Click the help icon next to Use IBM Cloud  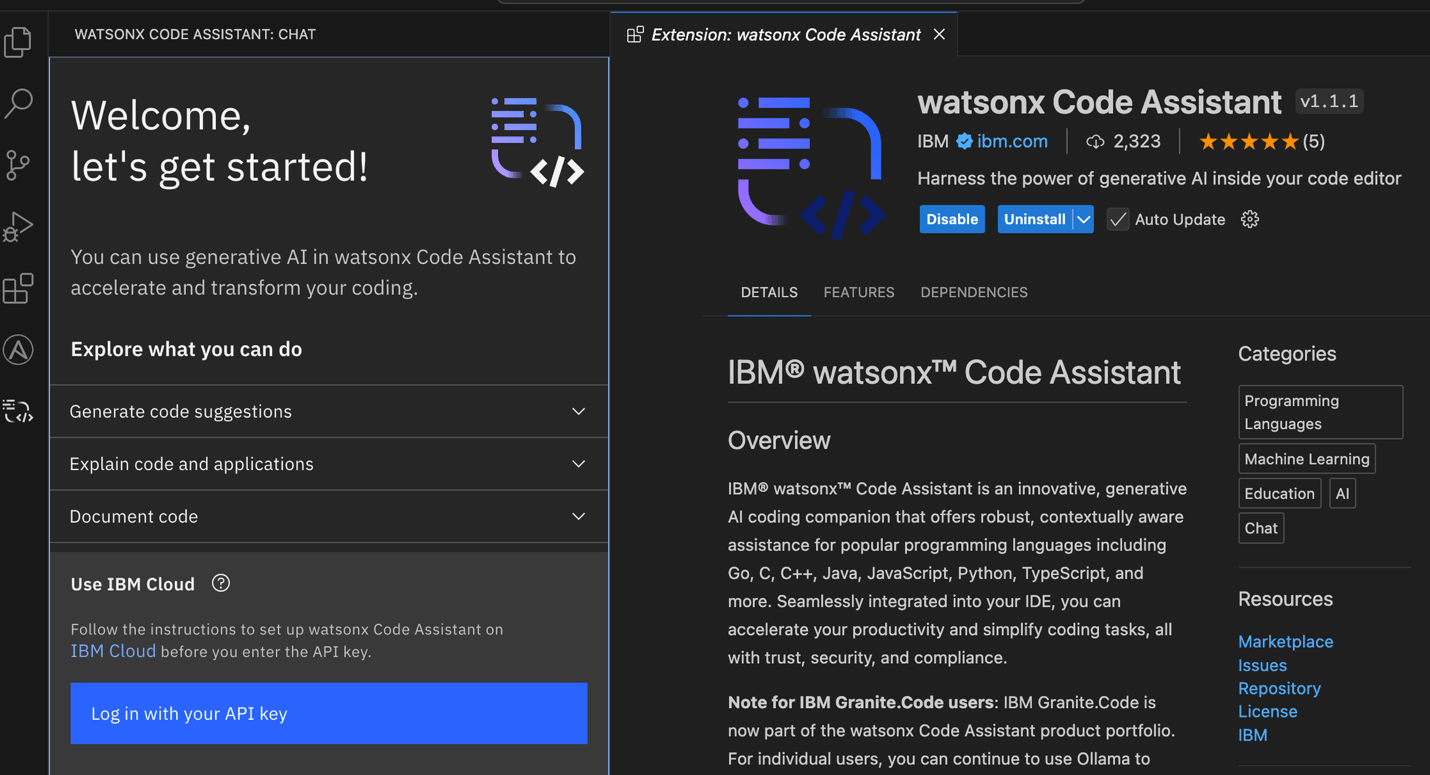pos(221,583)
